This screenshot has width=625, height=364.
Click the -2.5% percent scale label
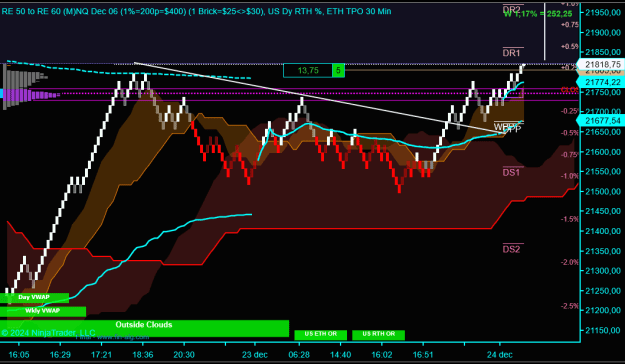pos(570,306)
